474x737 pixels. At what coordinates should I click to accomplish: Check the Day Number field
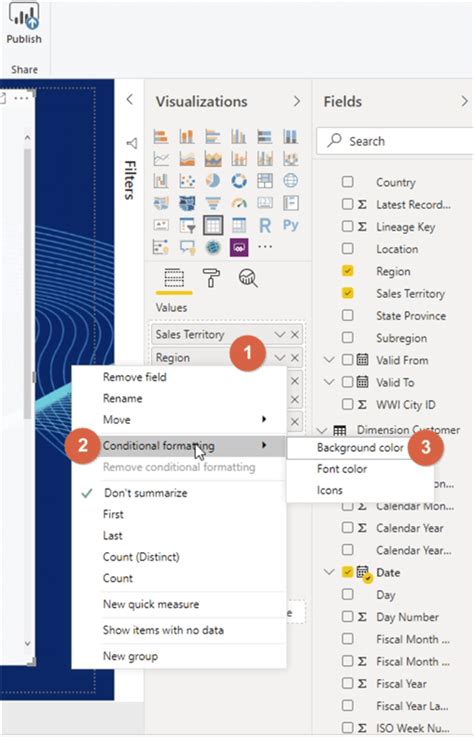(348, 617)
